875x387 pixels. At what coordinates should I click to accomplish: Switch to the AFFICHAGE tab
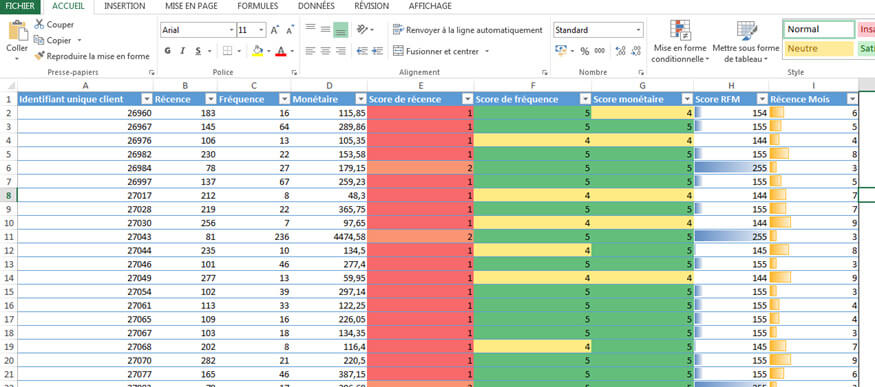point(430,6)
